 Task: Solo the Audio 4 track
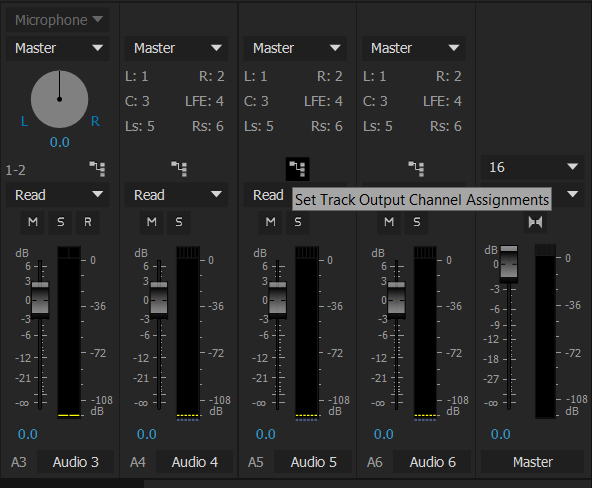point(179,222)
